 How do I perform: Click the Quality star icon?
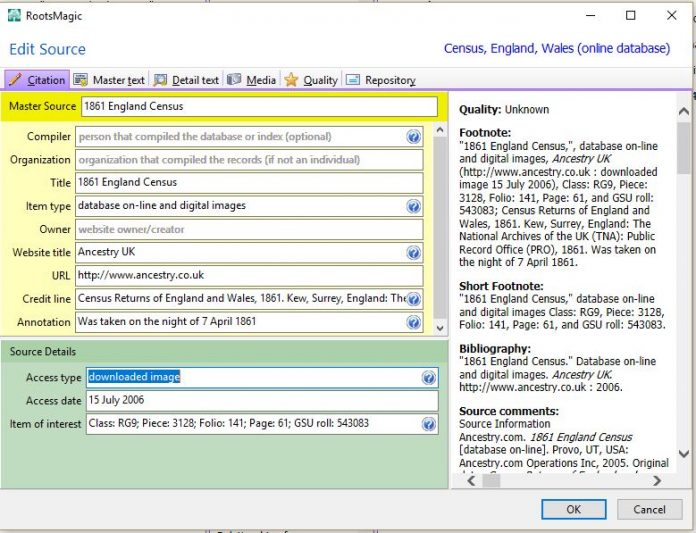(x=291, y=80)
